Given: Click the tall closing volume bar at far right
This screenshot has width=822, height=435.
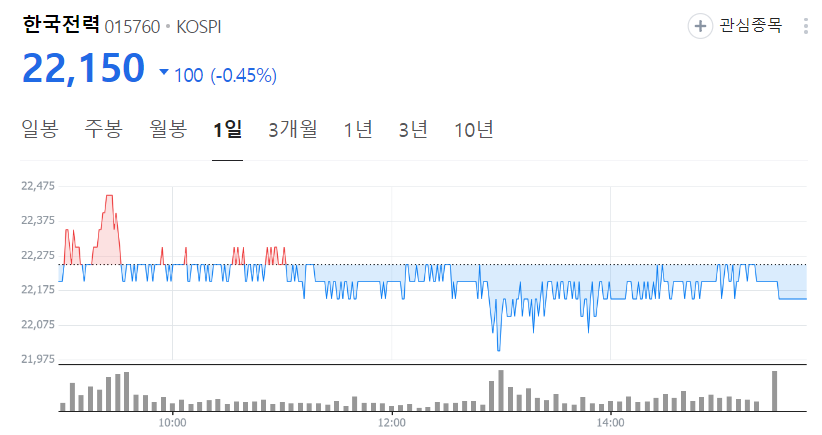Looking at the screenshot, I should click(x=774, y=391).
